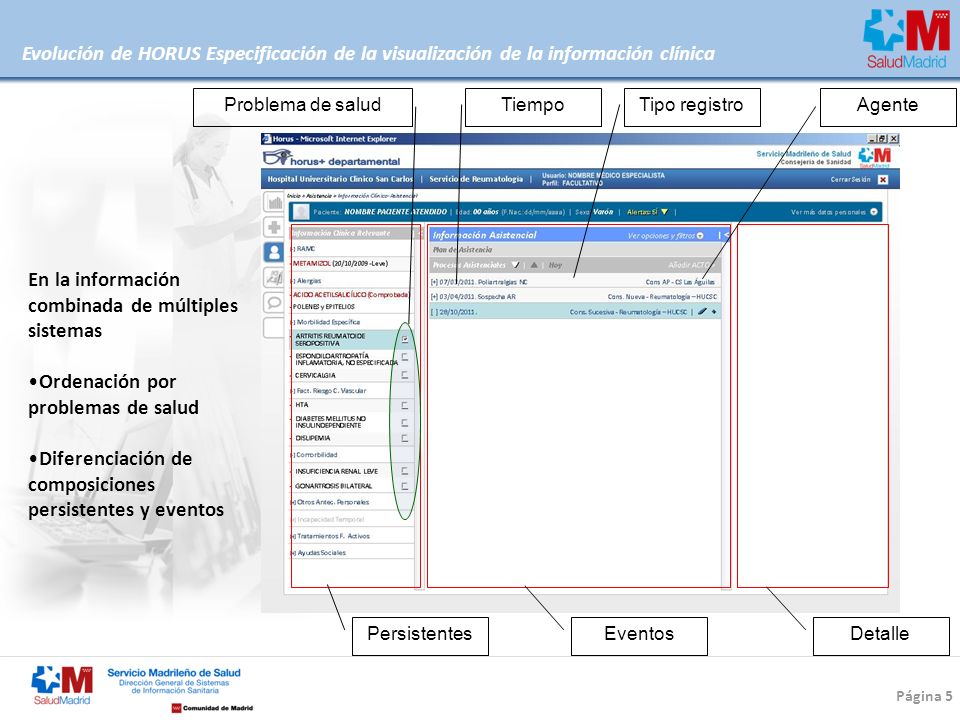Click Información Asistencial panel header
This screenshot has height=720, width=960.
(484, 235)
